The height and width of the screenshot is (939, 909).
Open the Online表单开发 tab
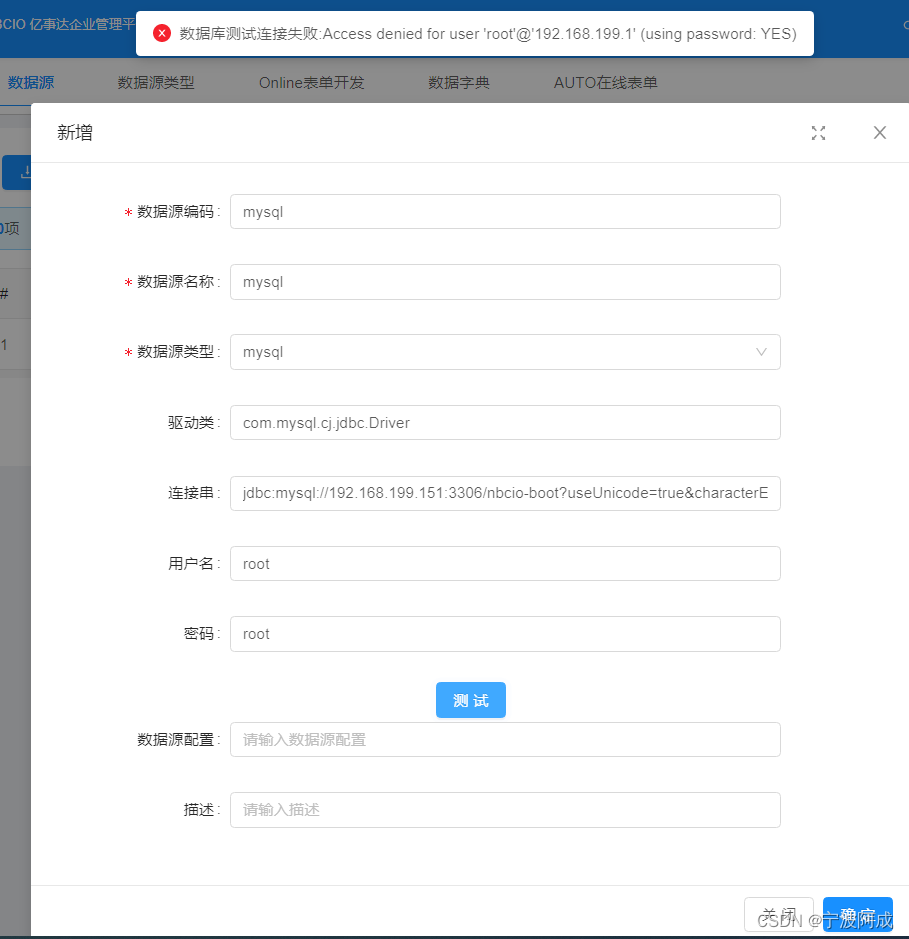click(311, 83)
